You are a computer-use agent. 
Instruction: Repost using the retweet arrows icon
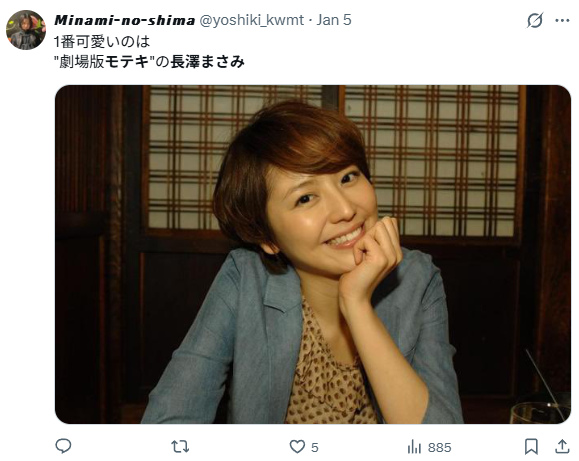(180, 447)
